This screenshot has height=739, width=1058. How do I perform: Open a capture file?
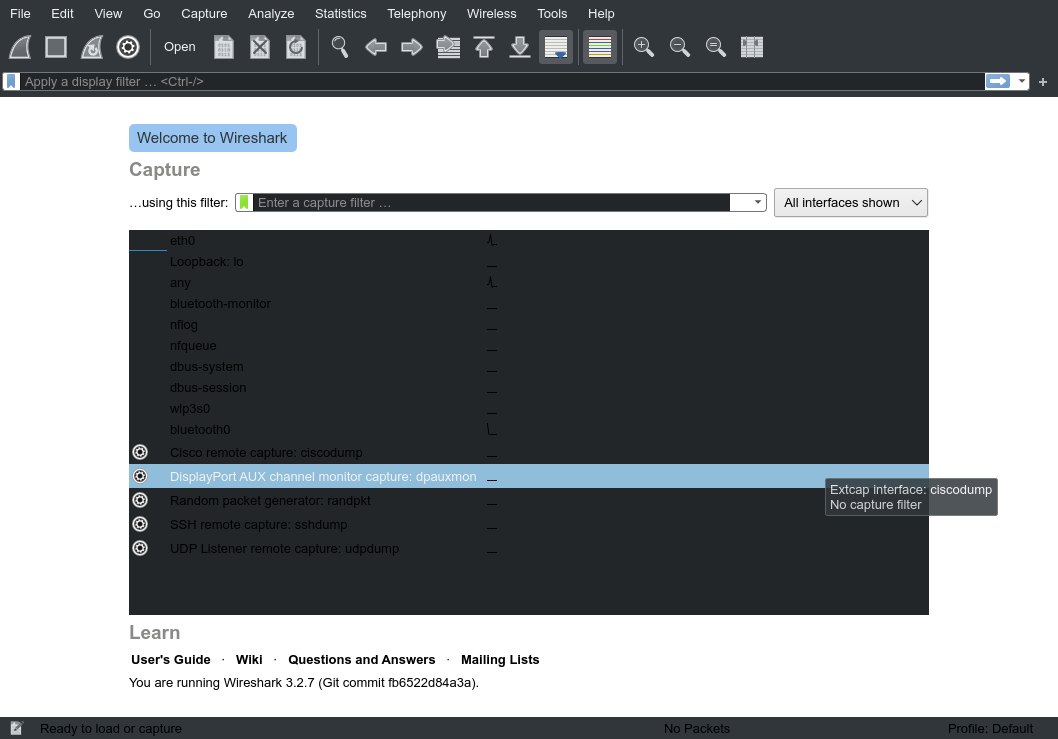(179, 47)
